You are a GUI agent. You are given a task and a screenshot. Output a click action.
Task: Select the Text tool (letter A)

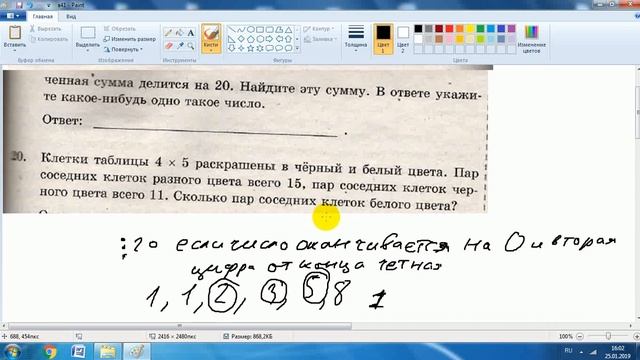pos(191,33)
